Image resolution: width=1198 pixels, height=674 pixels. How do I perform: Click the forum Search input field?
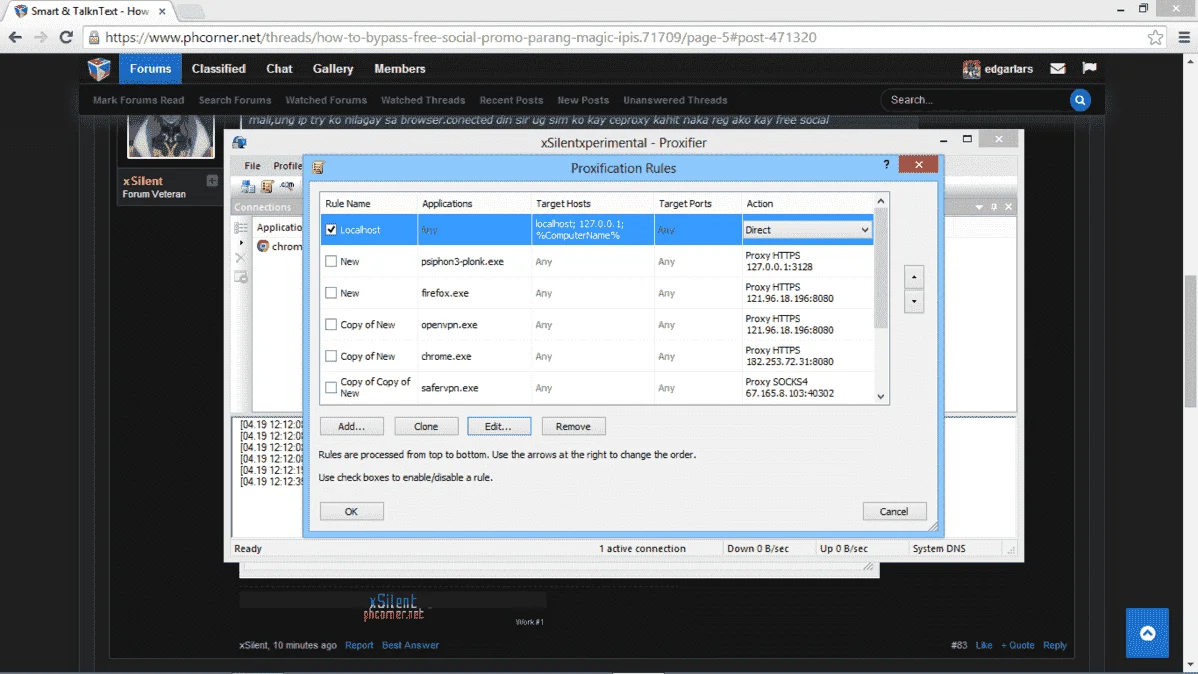976,100
